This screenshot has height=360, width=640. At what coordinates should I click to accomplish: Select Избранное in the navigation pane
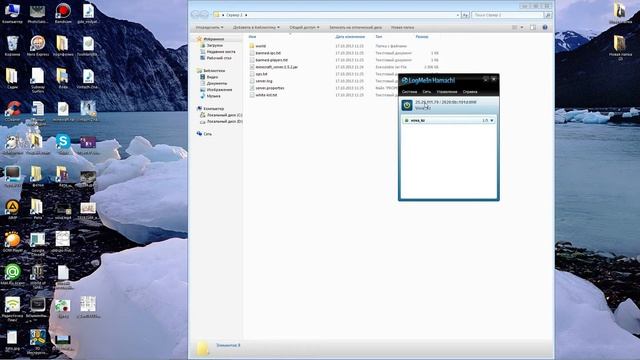[x=213, y=39]
